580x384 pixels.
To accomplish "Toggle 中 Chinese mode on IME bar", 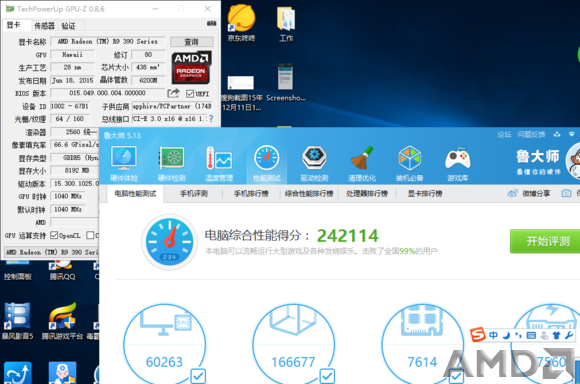I will [493, 335].
